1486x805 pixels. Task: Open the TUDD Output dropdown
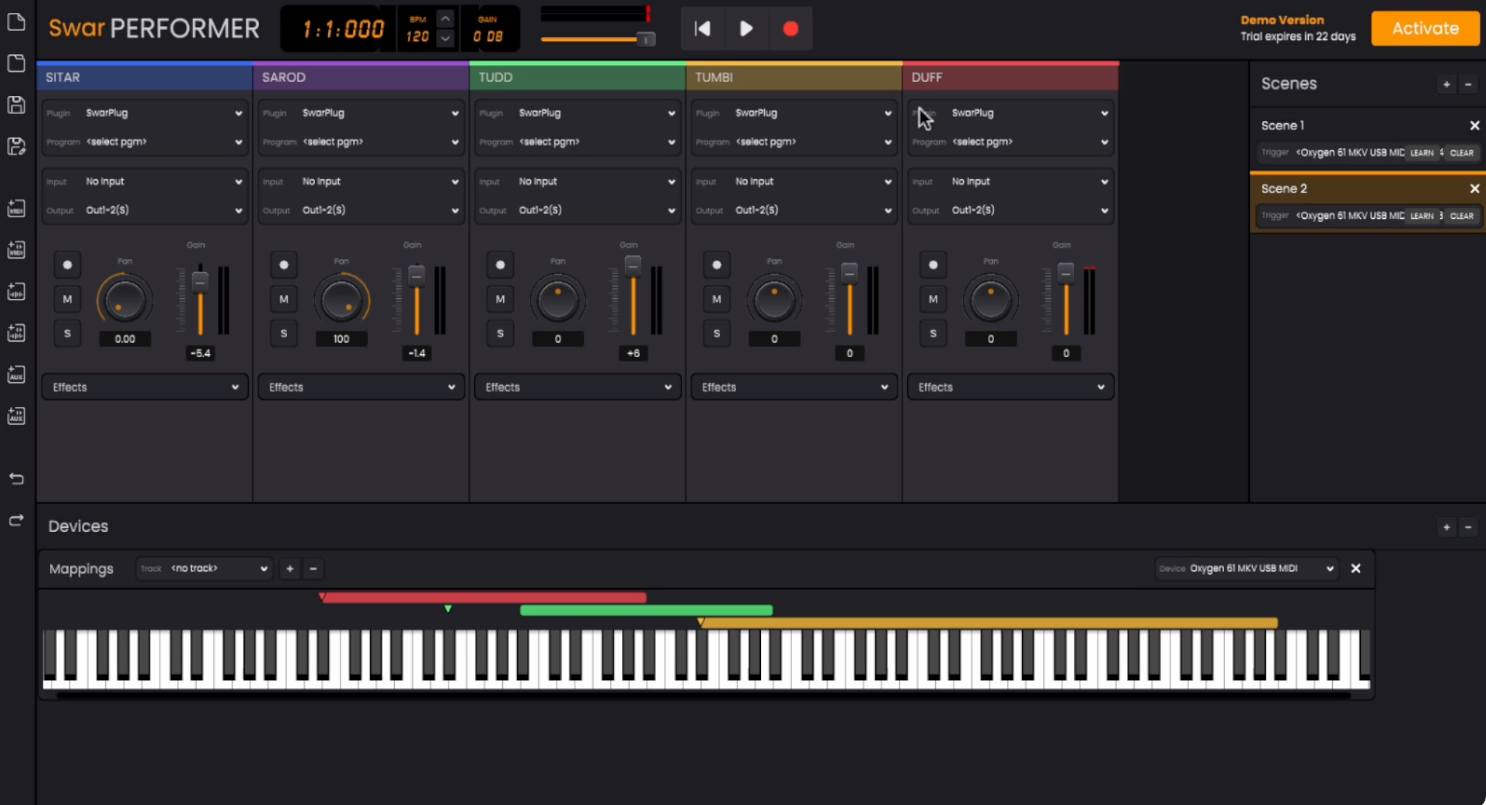pyautogui.click(x=577, y=211)
